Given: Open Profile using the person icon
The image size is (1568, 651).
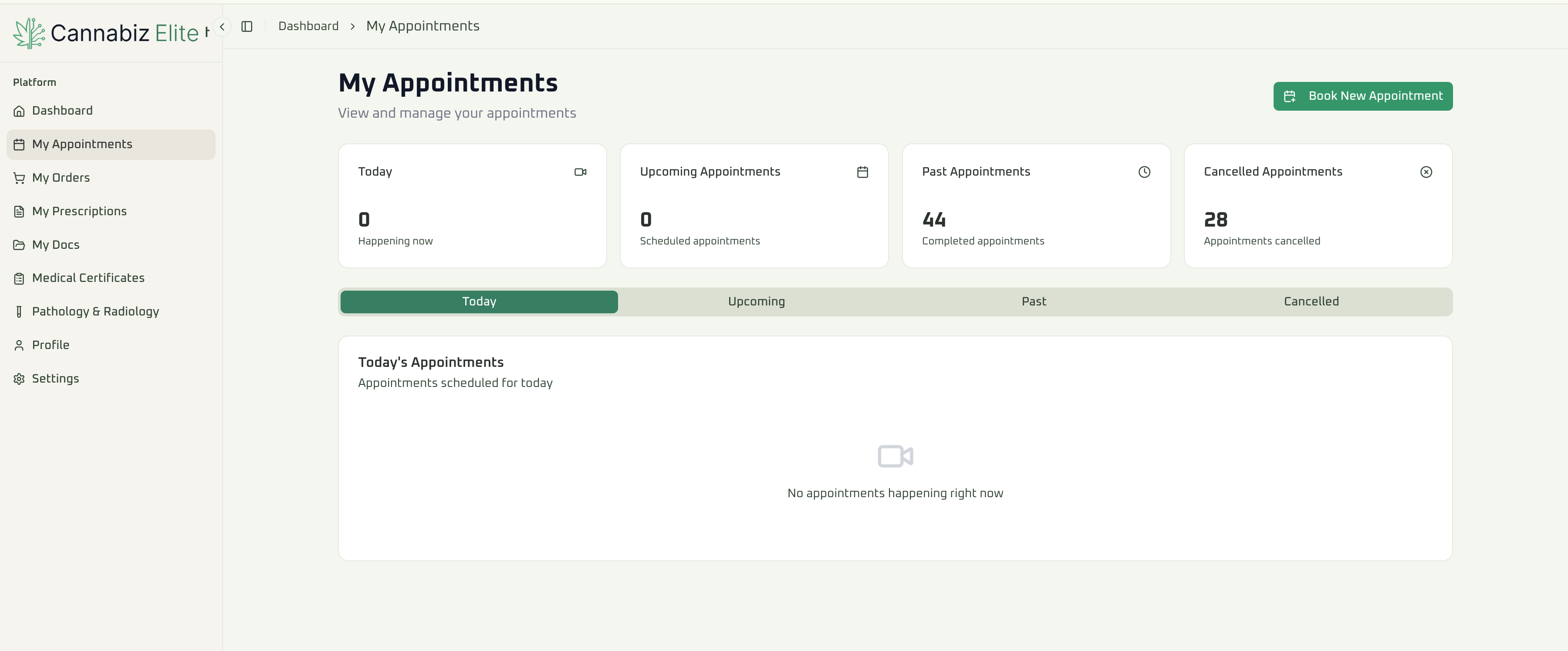Looking at the screenshot, I should click(x=20, y=345).
